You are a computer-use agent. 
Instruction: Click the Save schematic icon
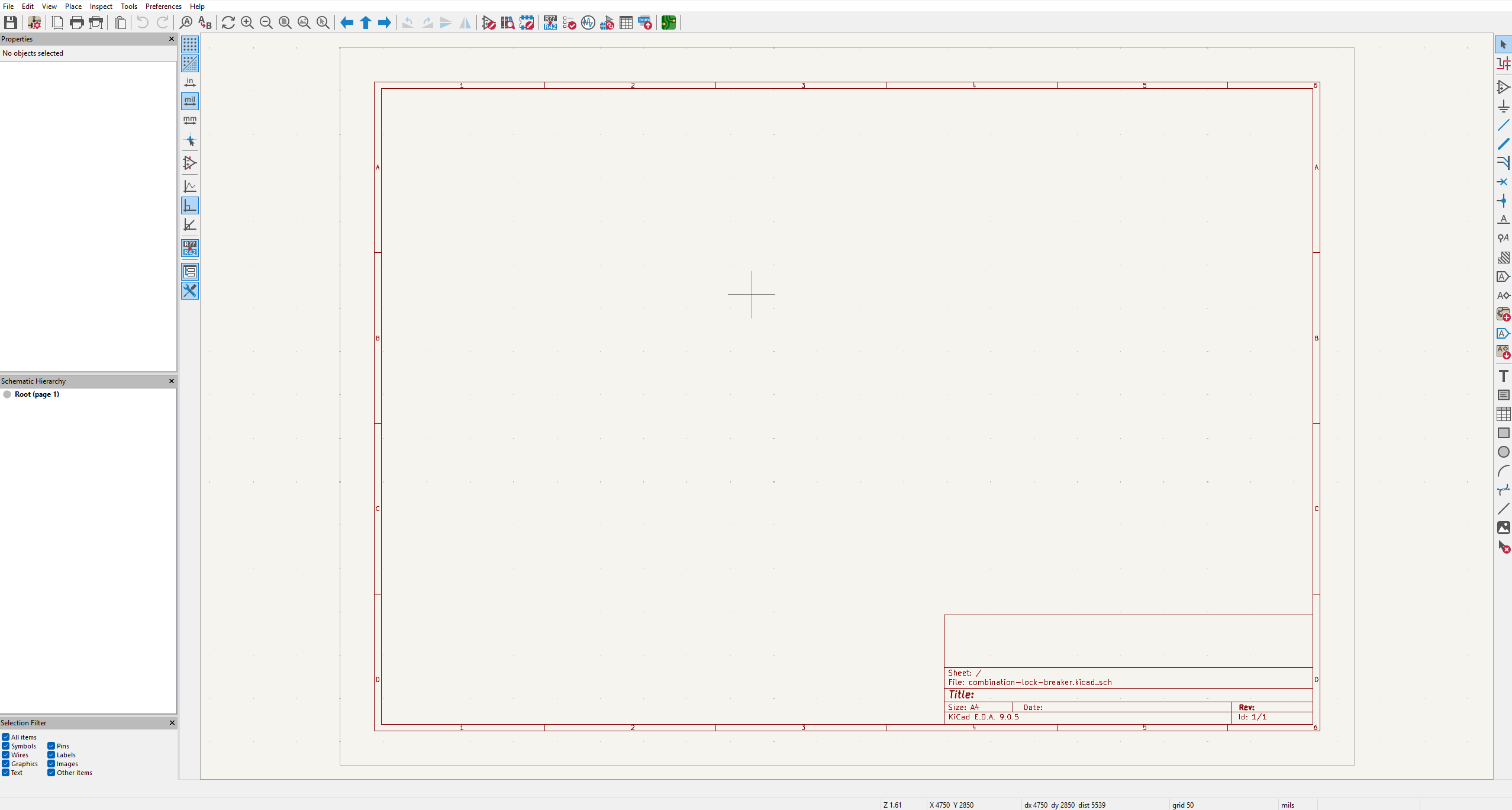(x=10, y=22)
